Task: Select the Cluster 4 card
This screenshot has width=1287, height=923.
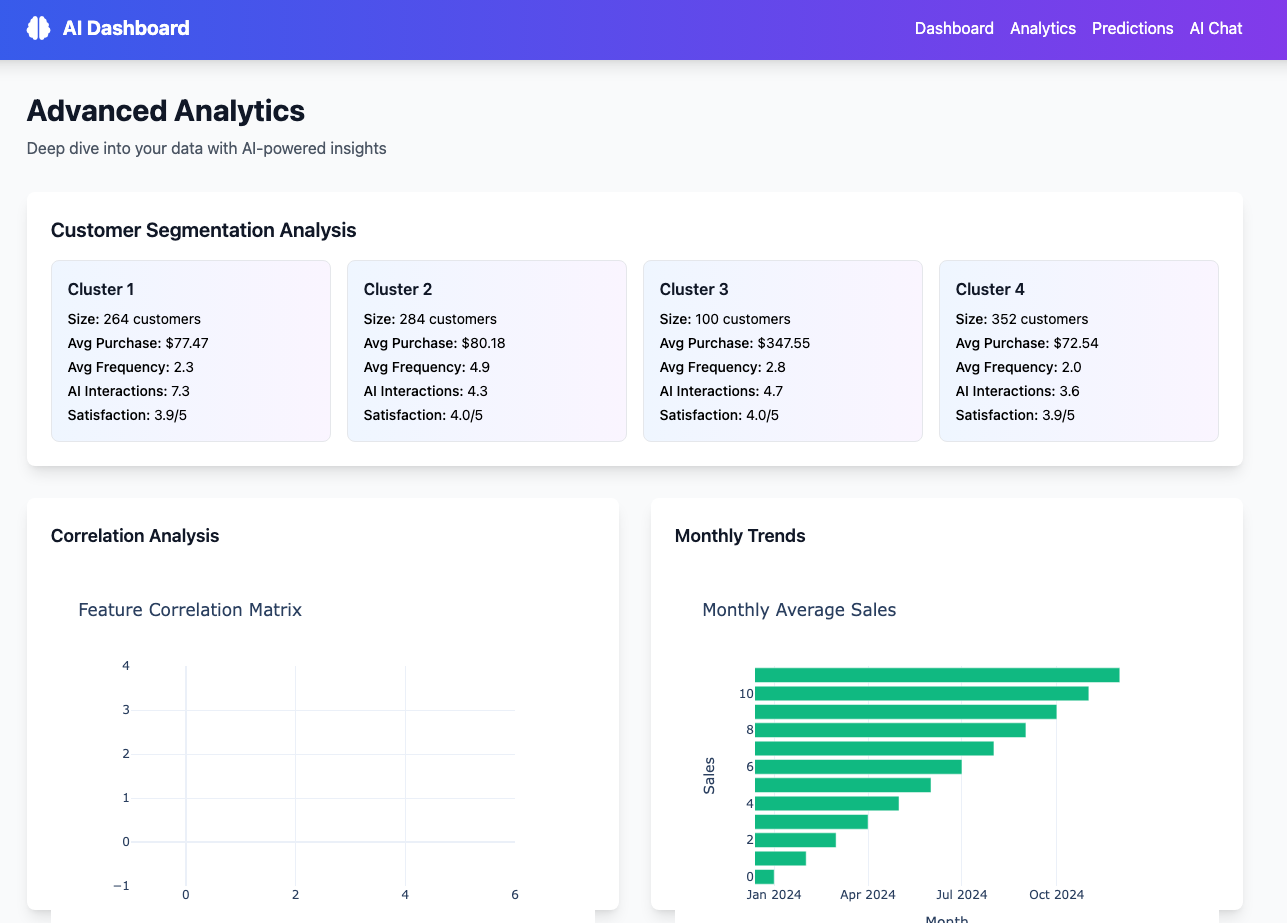Action: [1078, 351]
